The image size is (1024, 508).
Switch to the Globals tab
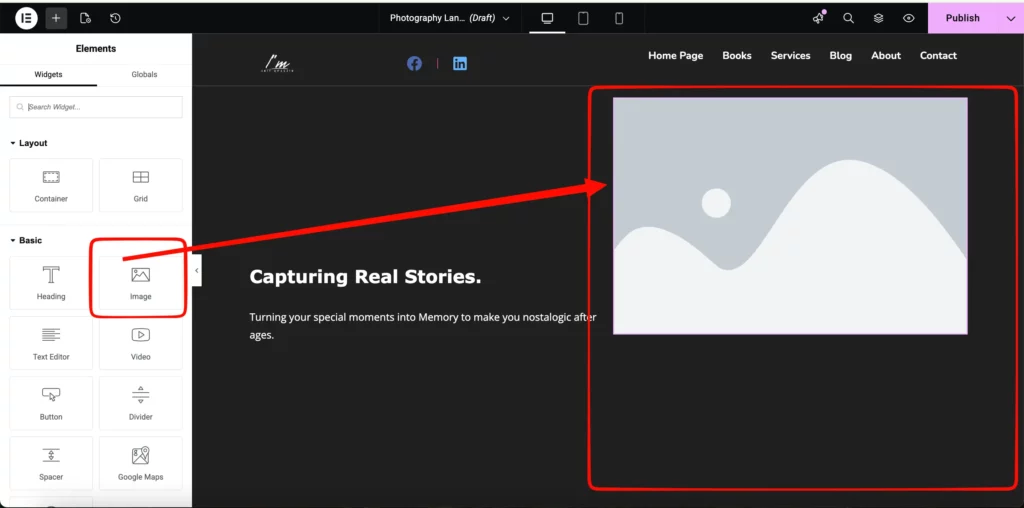(144, 74)
